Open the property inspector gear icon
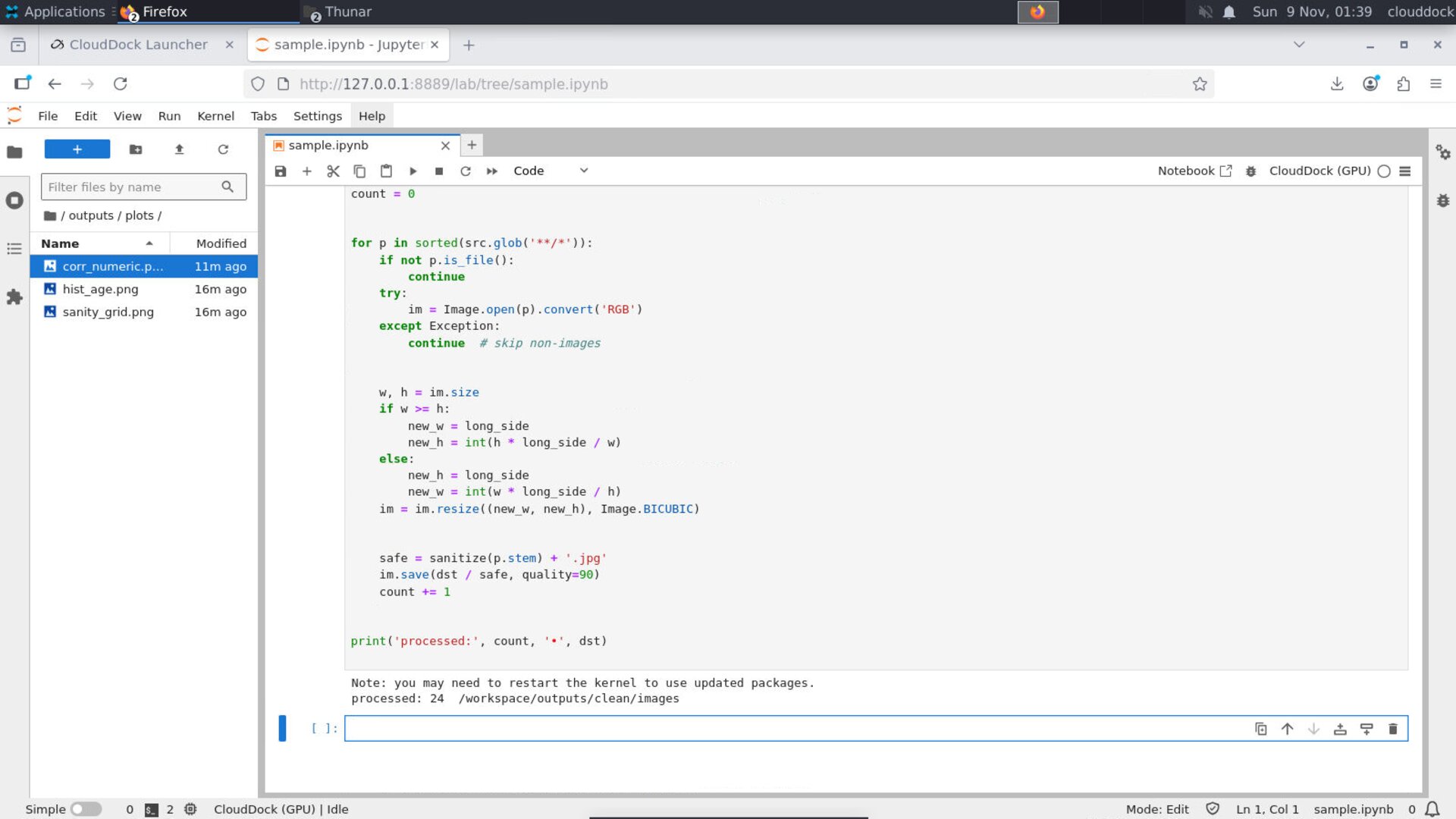Image resolution: width=1456 pixels, height=819 pixels. tap(1444, 152)
